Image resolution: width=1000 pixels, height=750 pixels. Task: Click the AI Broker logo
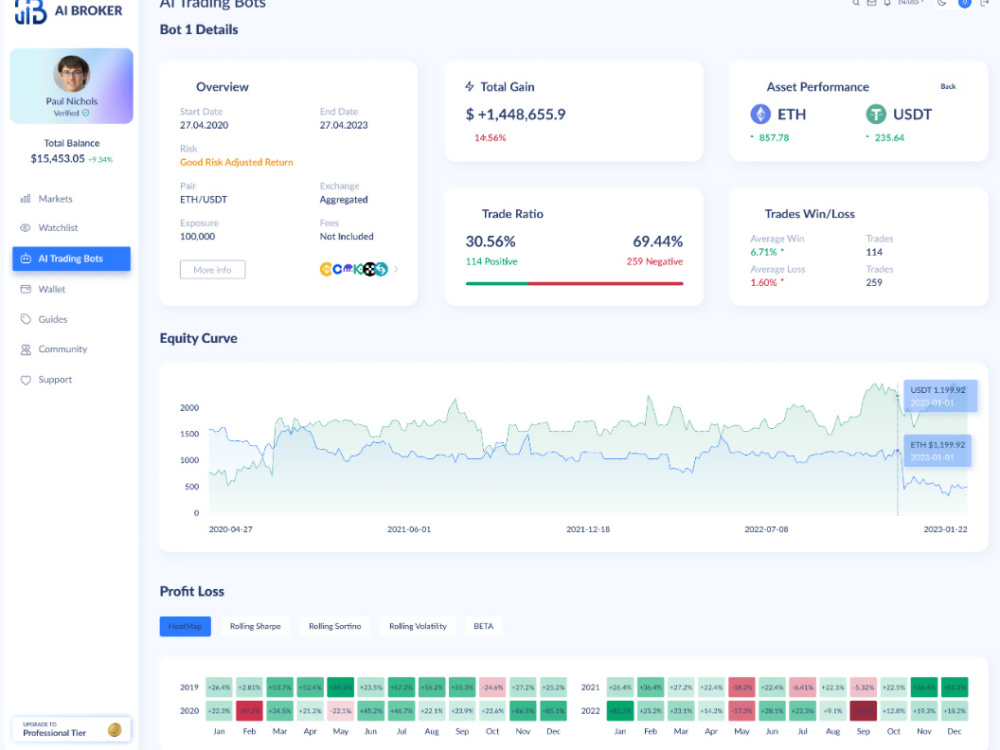(68, 11)
